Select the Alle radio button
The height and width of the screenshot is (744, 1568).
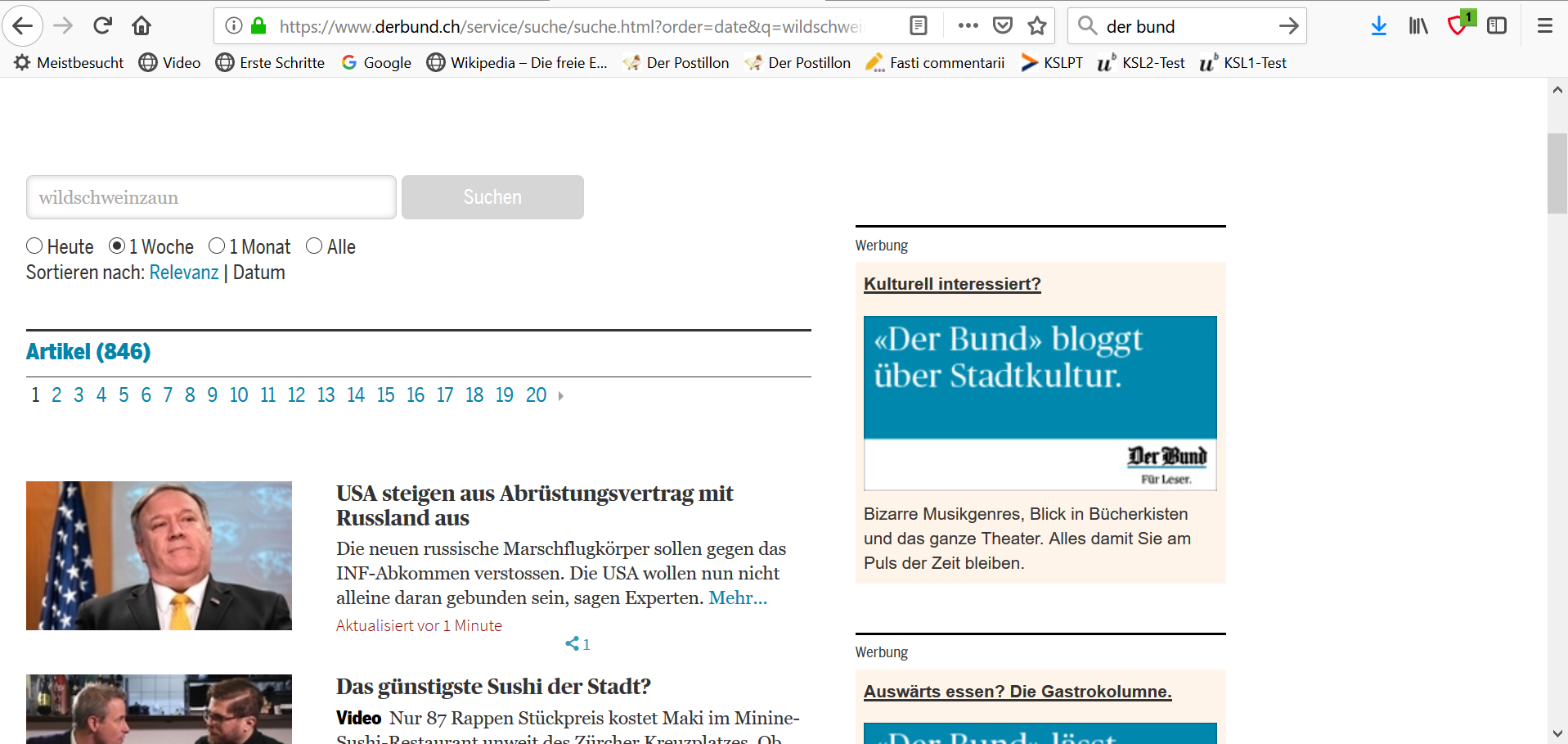(x=314, y=246)
